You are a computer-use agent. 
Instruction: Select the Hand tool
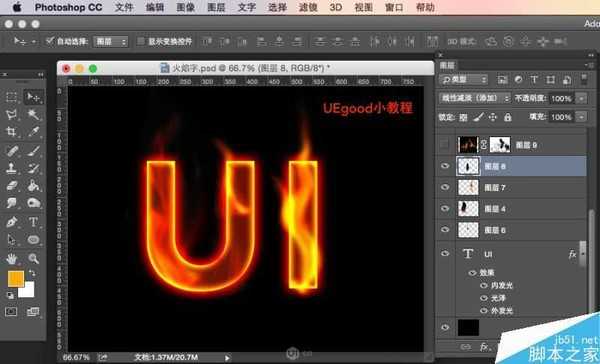[x=11, y=259]
